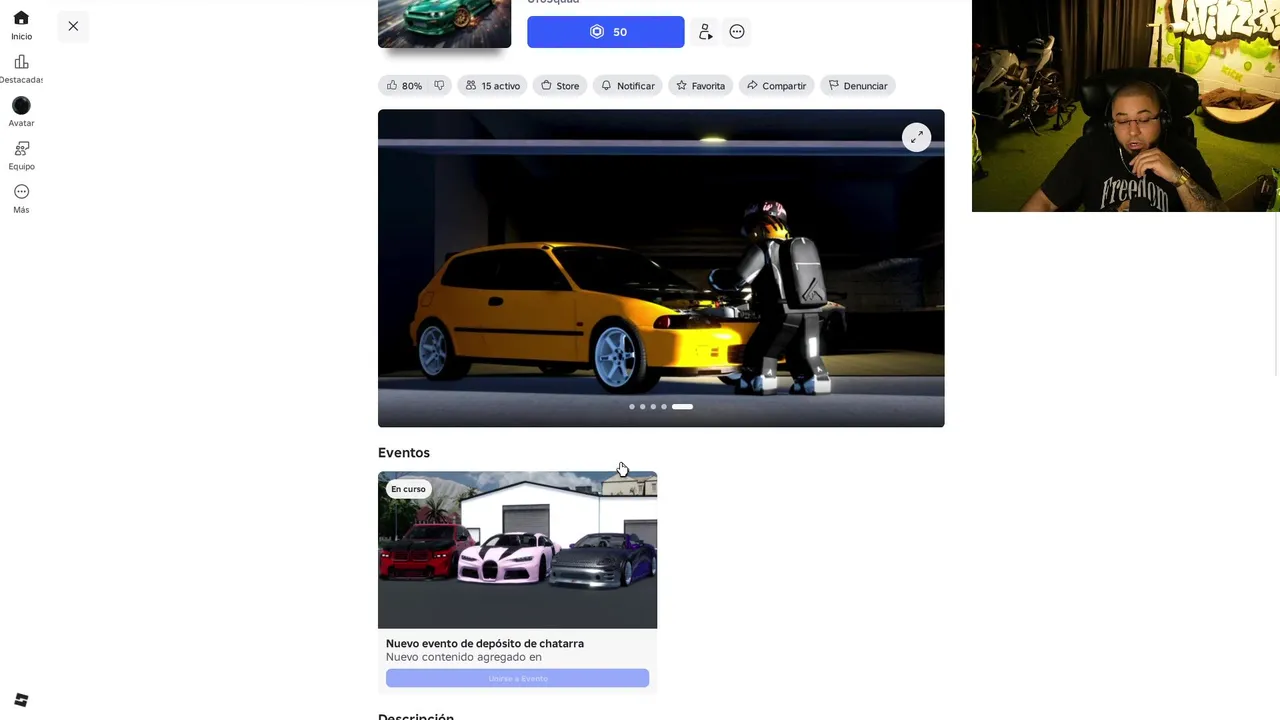Click the 80% rating text
This screenshot has width=1280, height=720.
point(412,86)
